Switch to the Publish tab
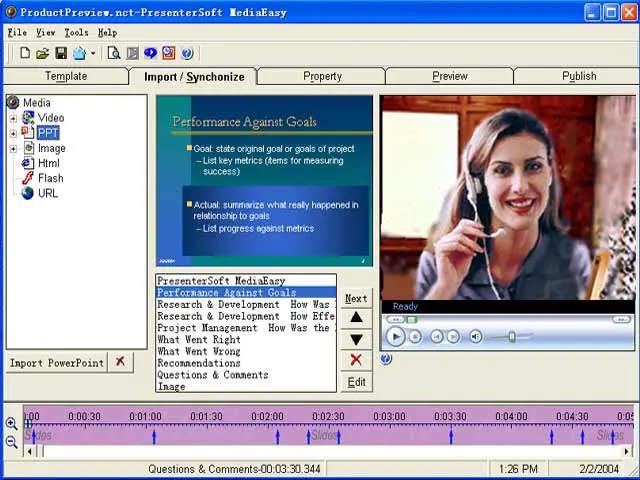 coord(578,76)
